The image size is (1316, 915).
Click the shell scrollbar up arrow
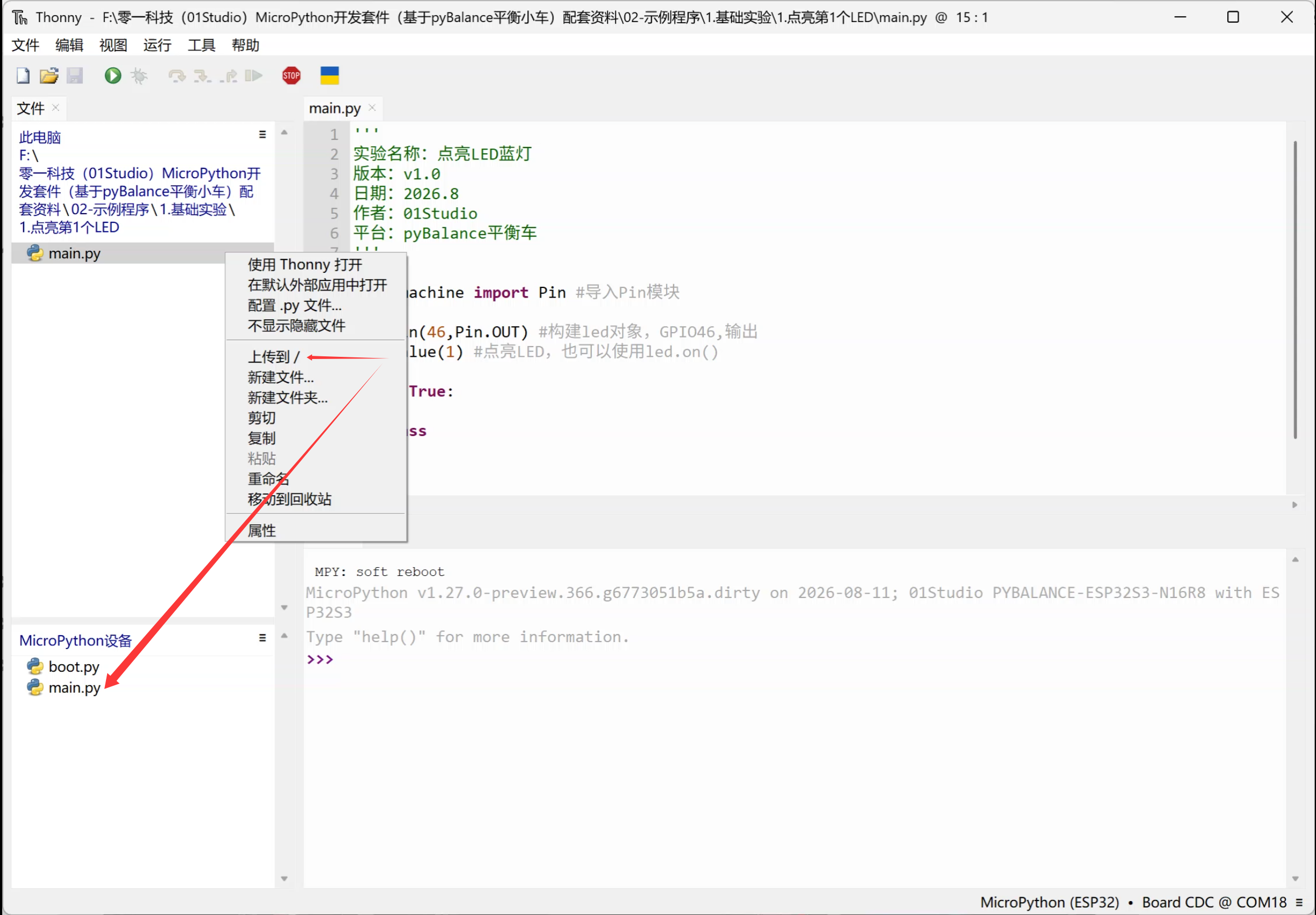tap(1295, 560)
